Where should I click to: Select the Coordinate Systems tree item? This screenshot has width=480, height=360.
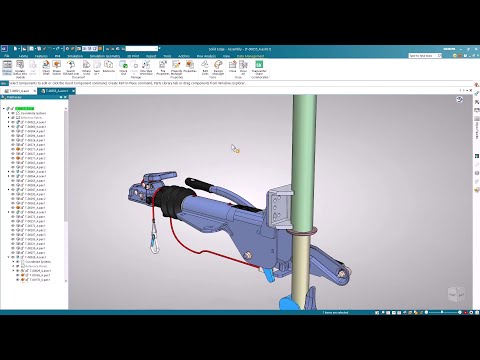34,113
